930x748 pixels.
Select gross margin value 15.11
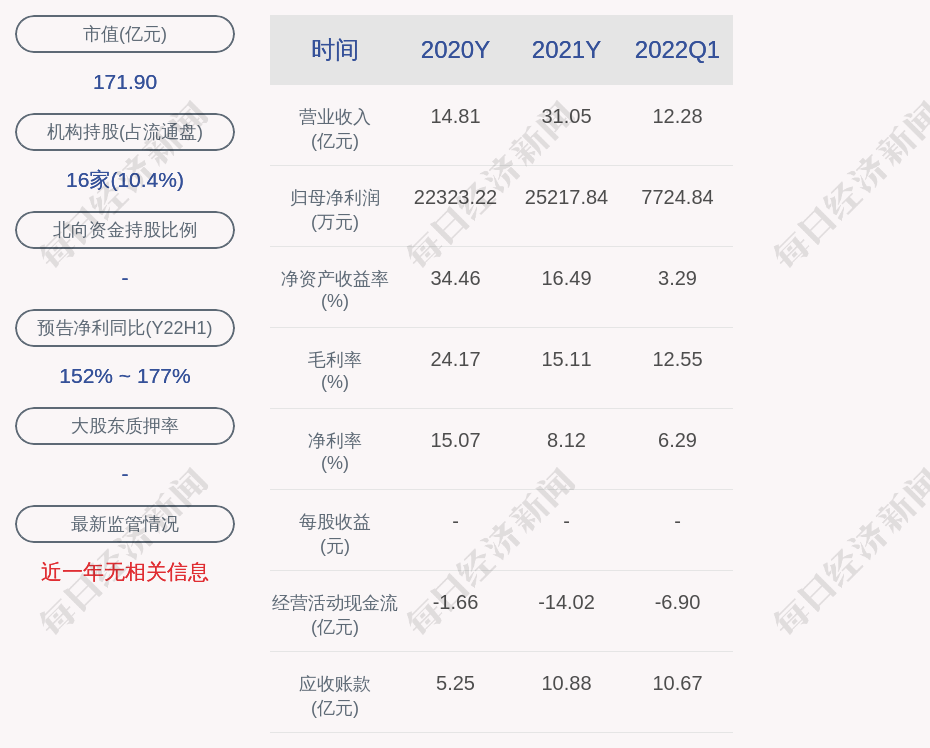pyautogui.click(x=566, y=359)
